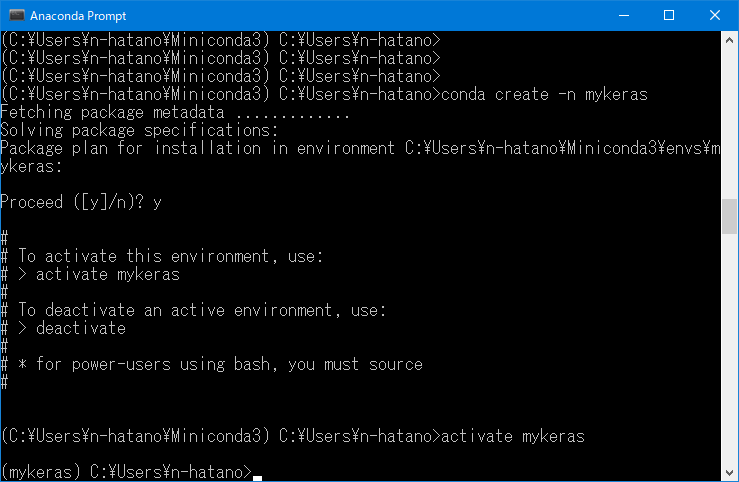
Task: Click scrollbar track below the thumb
Action: click(730, 349)
